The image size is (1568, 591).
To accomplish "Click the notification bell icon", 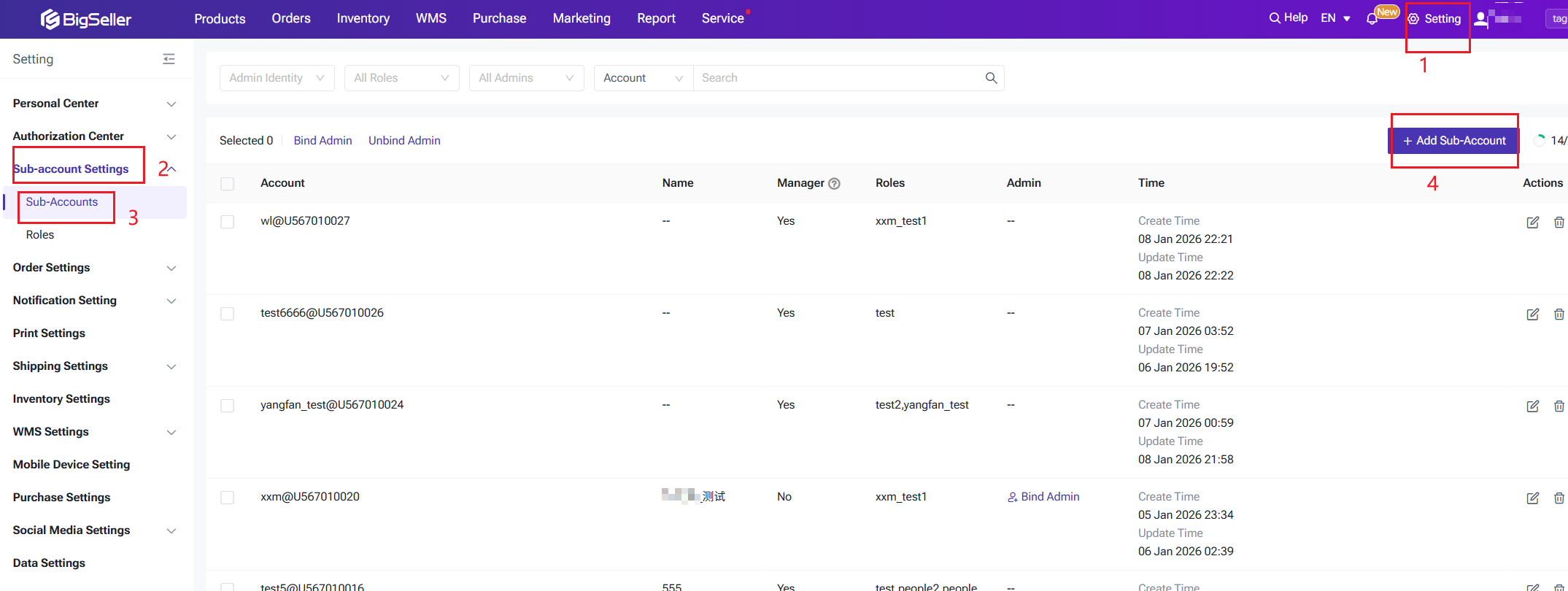I will tap(1372, 19).
